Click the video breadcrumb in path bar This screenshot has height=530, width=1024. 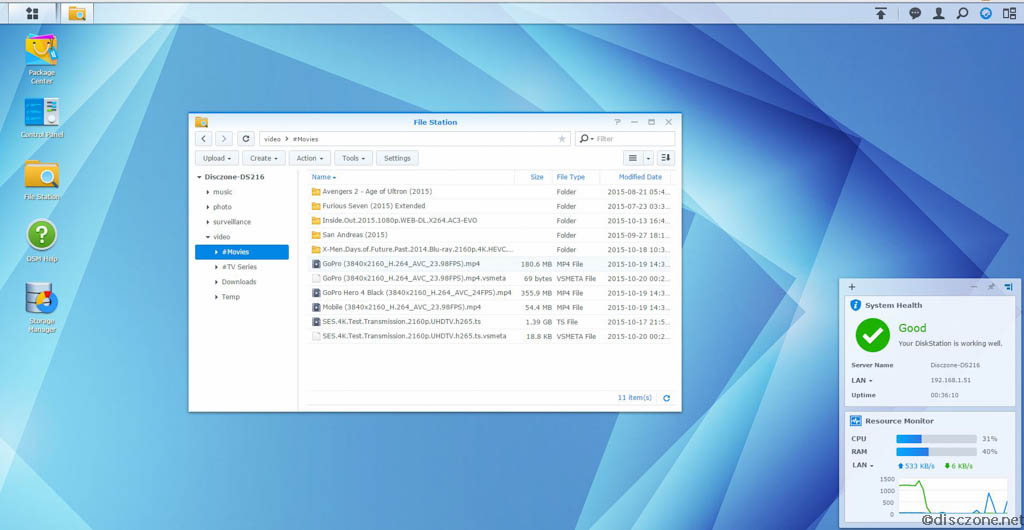[272, 139]
